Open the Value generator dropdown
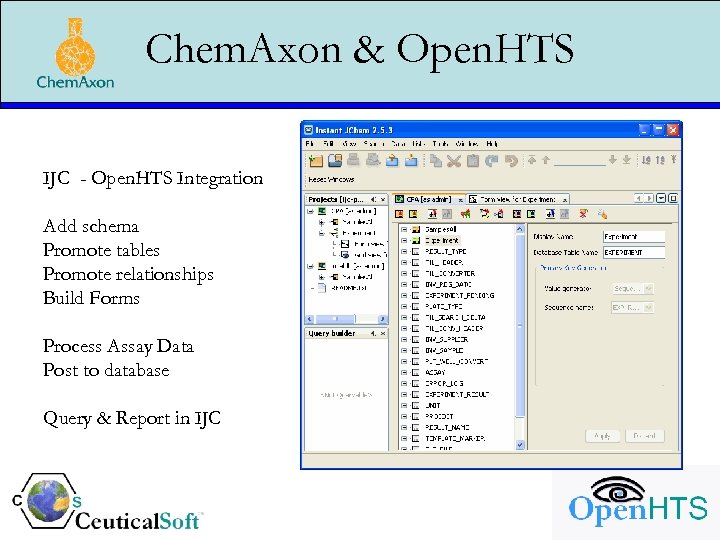This screenshot has height=540, width=720. [648, 288]
